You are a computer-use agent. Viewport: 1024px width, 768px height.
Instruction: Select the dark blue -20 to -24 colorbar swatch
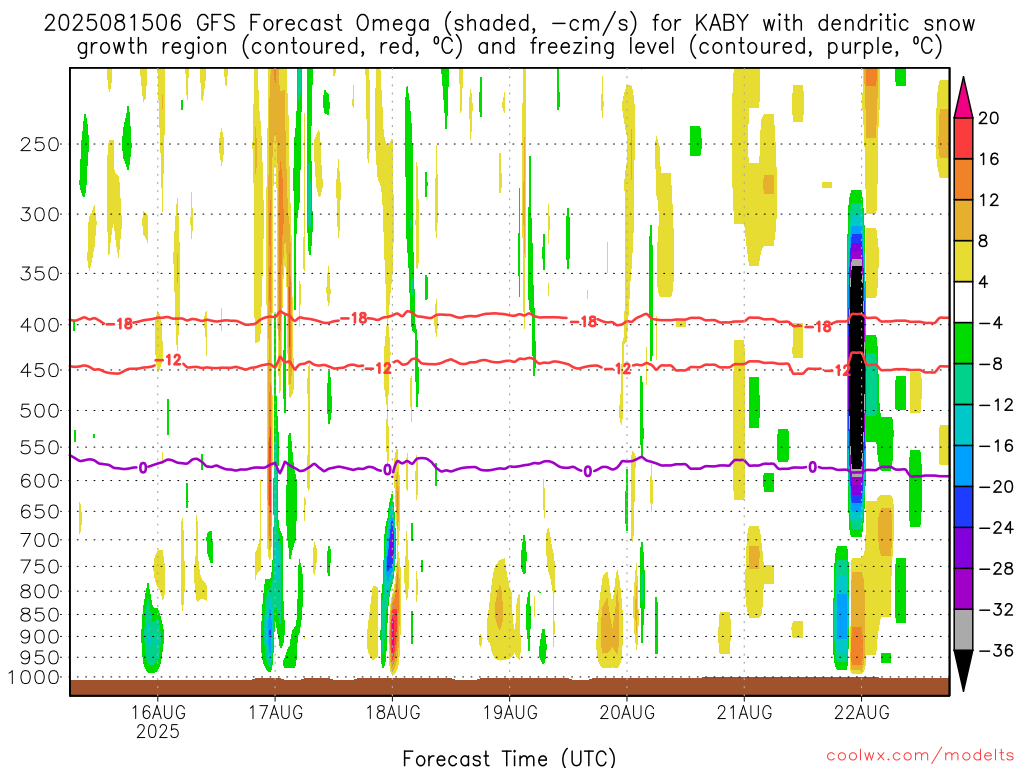point(963,507)
